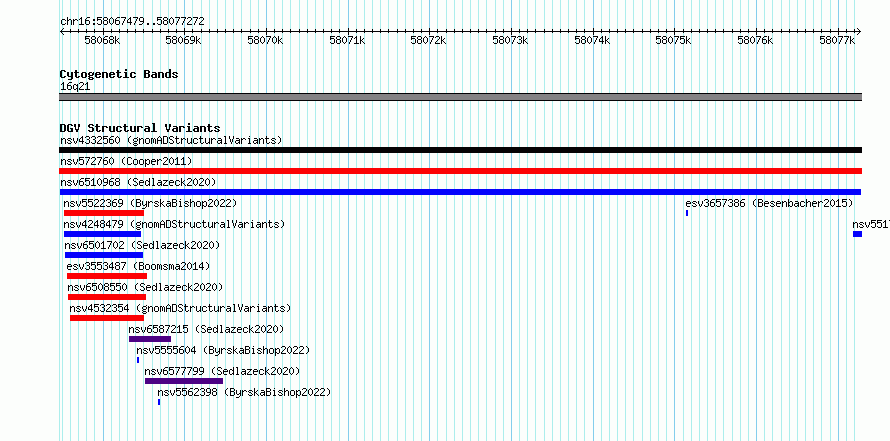Click the small esv3657386 blue marker

click(687, 213)
